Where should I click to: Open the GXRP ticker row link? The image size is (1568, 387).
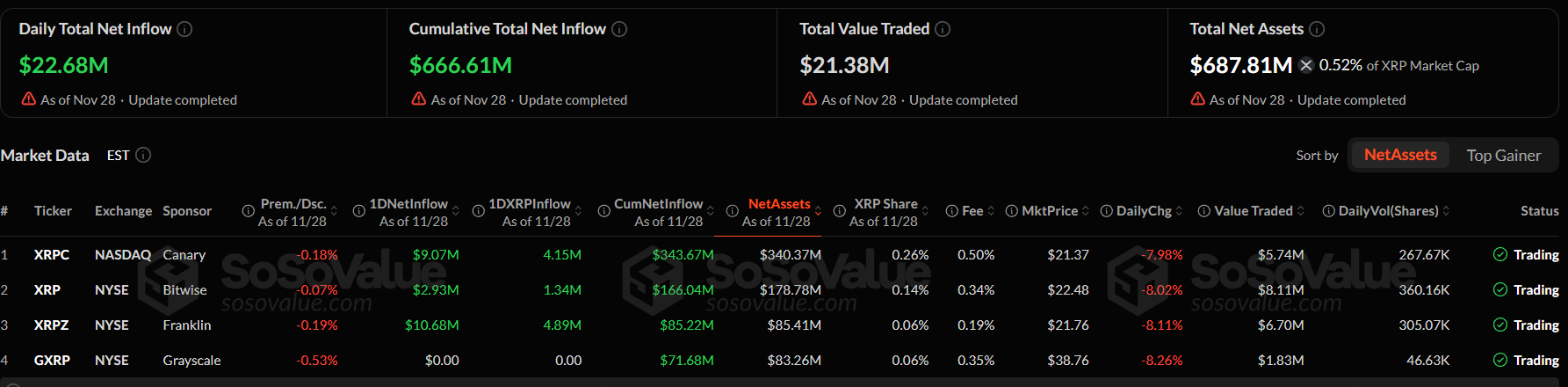click(52, 361)
